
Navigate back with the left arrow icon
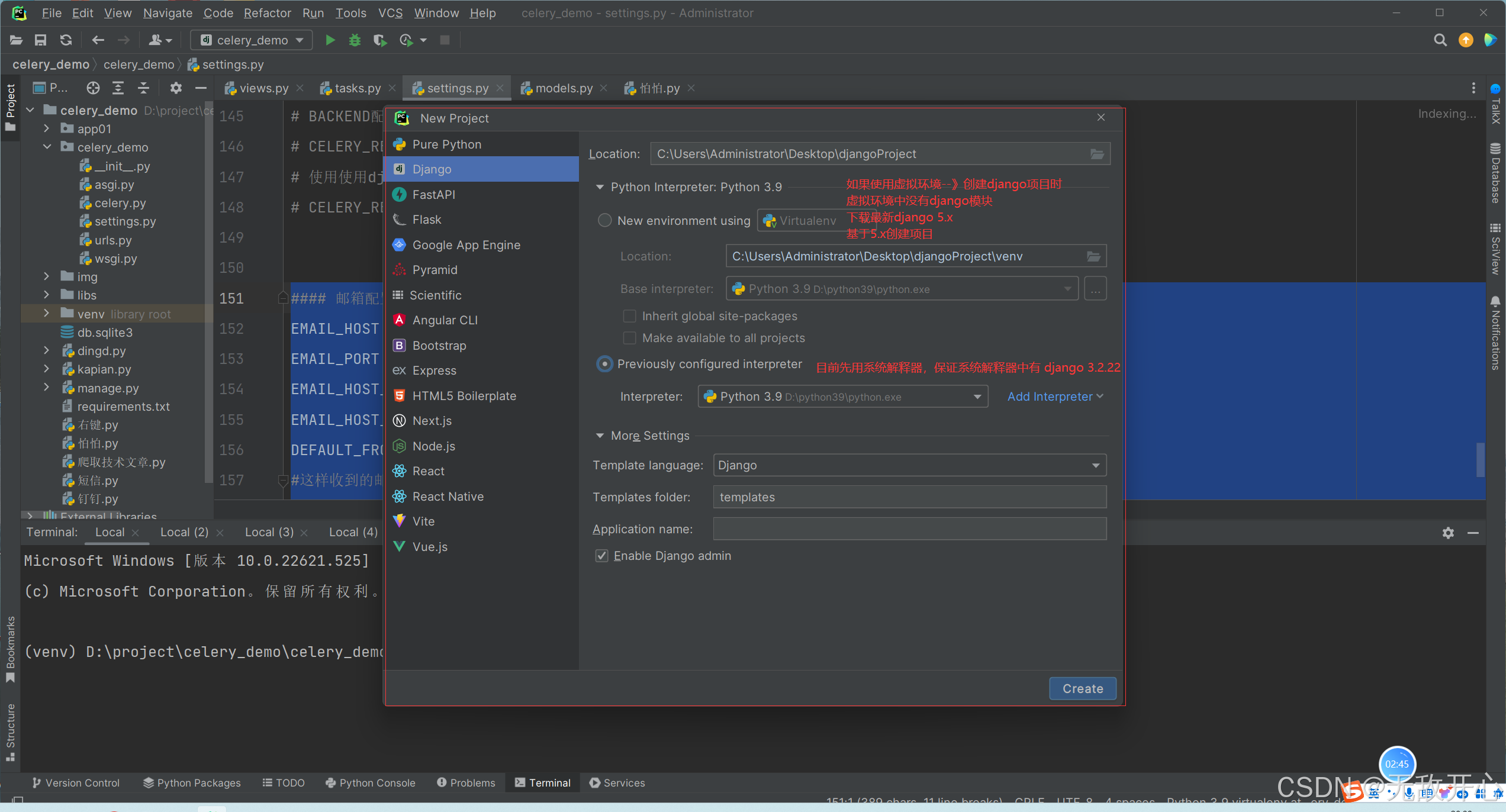98,40
